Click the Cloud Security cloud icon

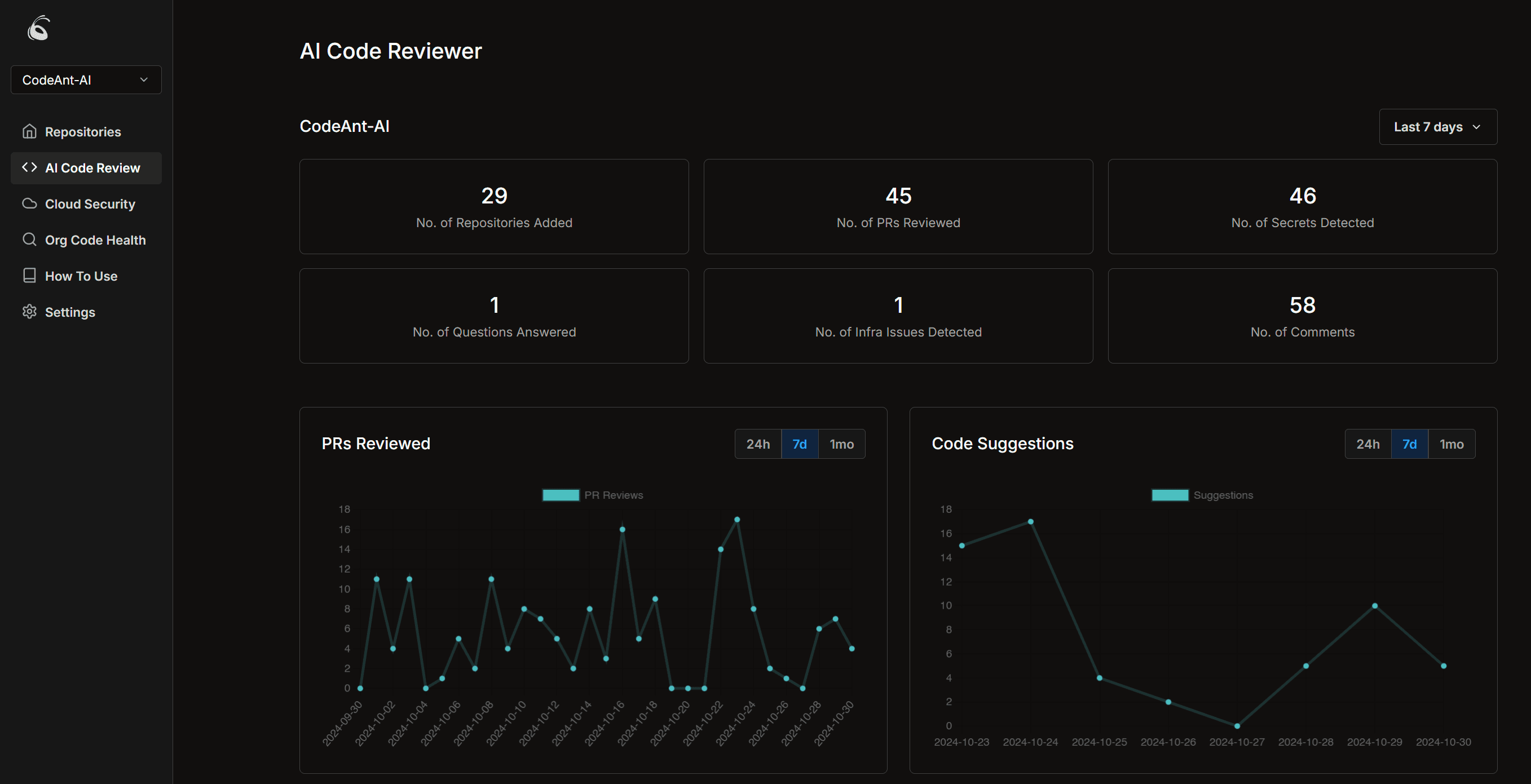pyautogui.click(x=30, y=203)
